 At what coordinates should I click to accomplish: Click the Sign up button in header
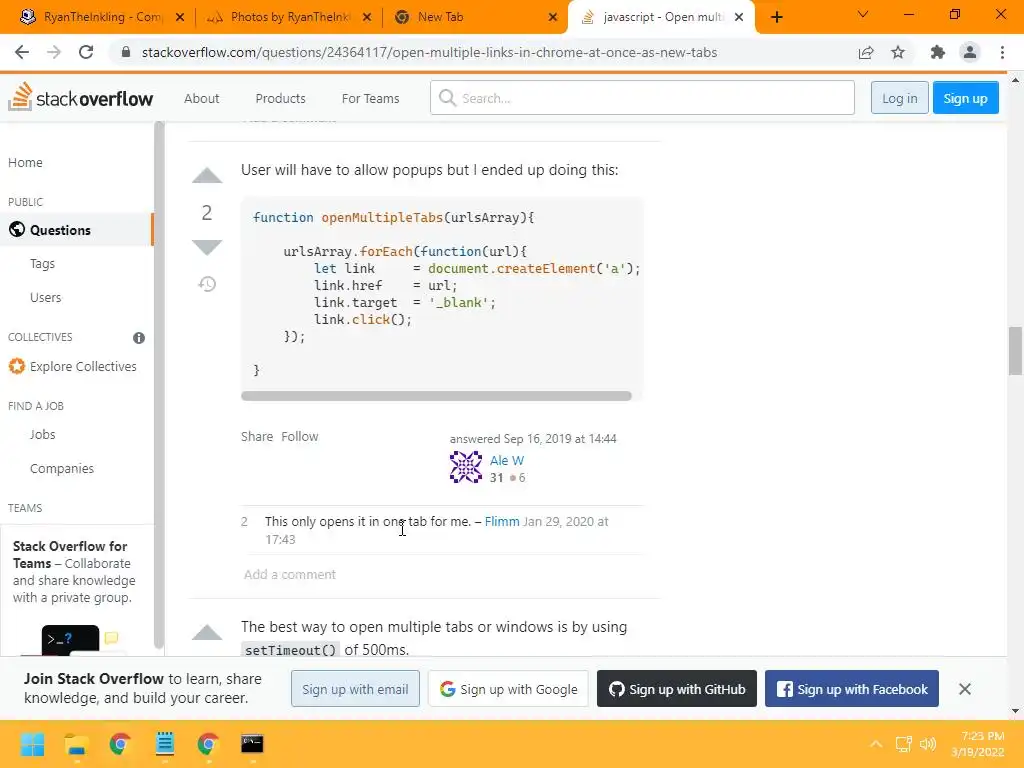click(965, 98)
